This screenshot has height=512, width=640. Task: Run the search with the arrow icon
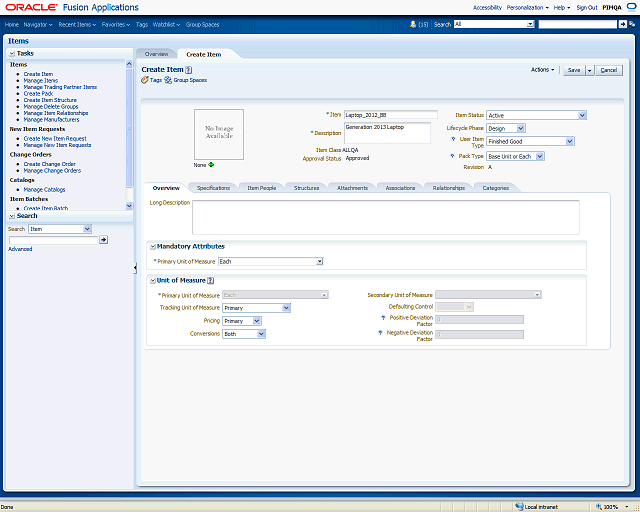[104, 240]
